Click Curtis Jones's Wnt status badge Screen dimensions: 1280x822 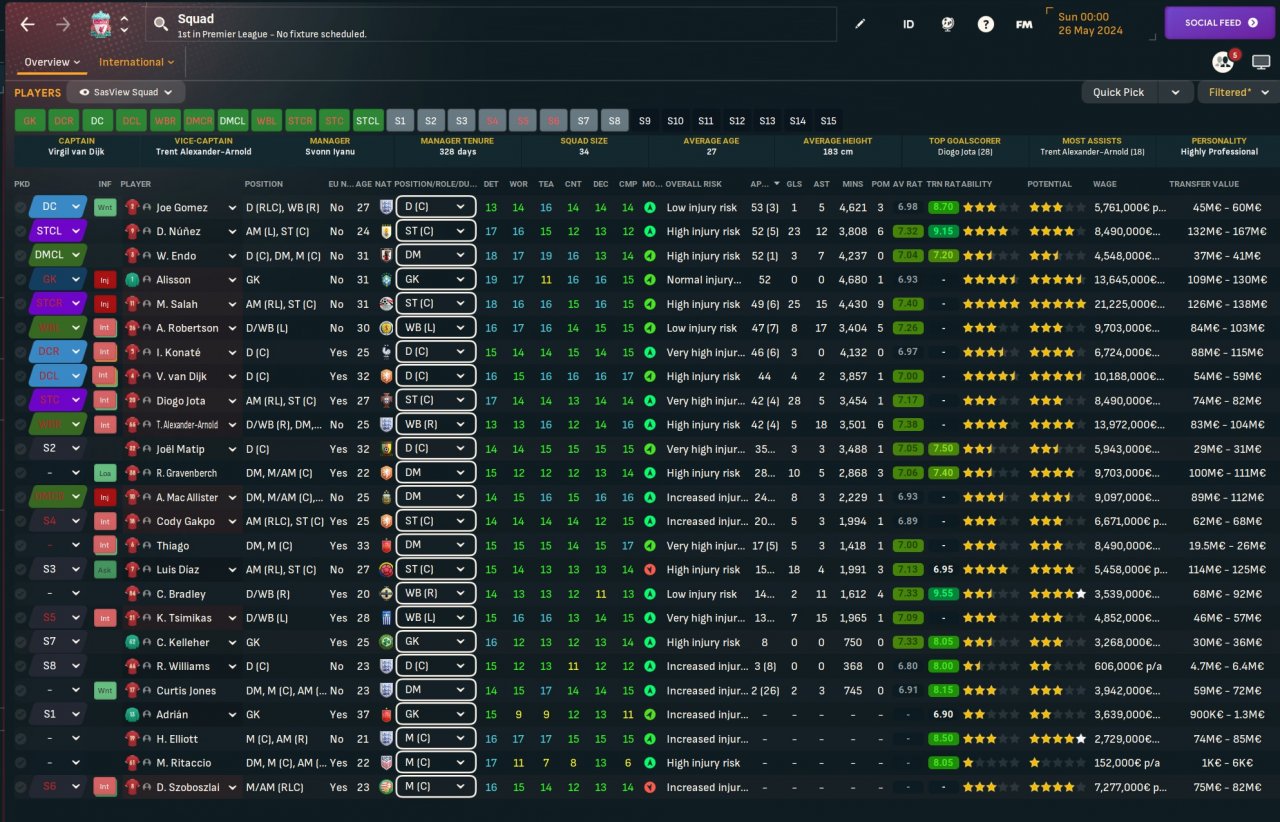coord(104,691)
